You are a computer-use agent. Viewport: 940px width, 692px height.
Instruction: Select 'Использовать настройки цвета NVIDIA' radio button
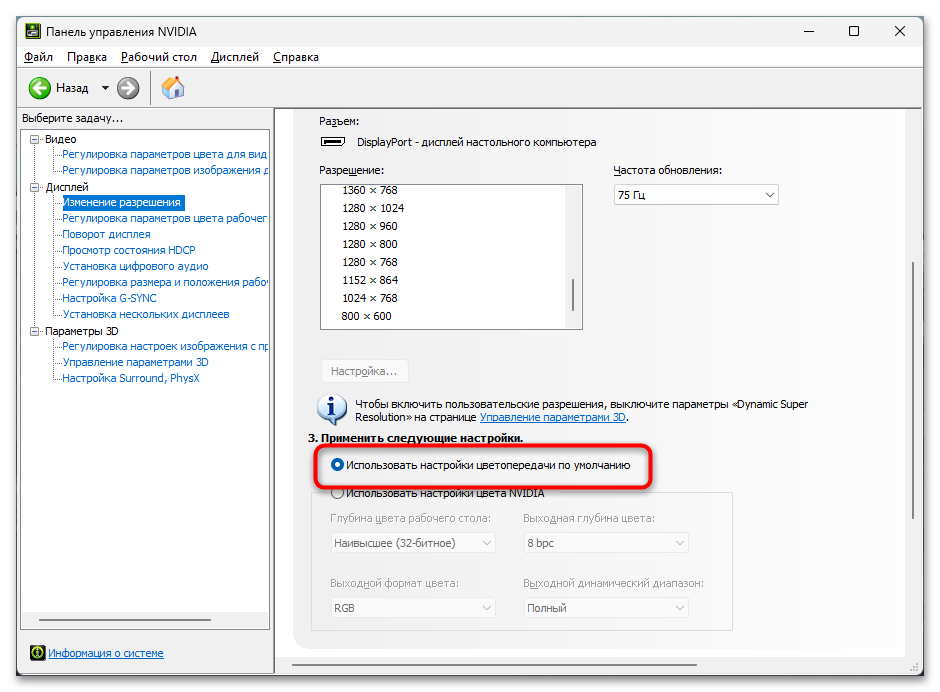(338, 493)
